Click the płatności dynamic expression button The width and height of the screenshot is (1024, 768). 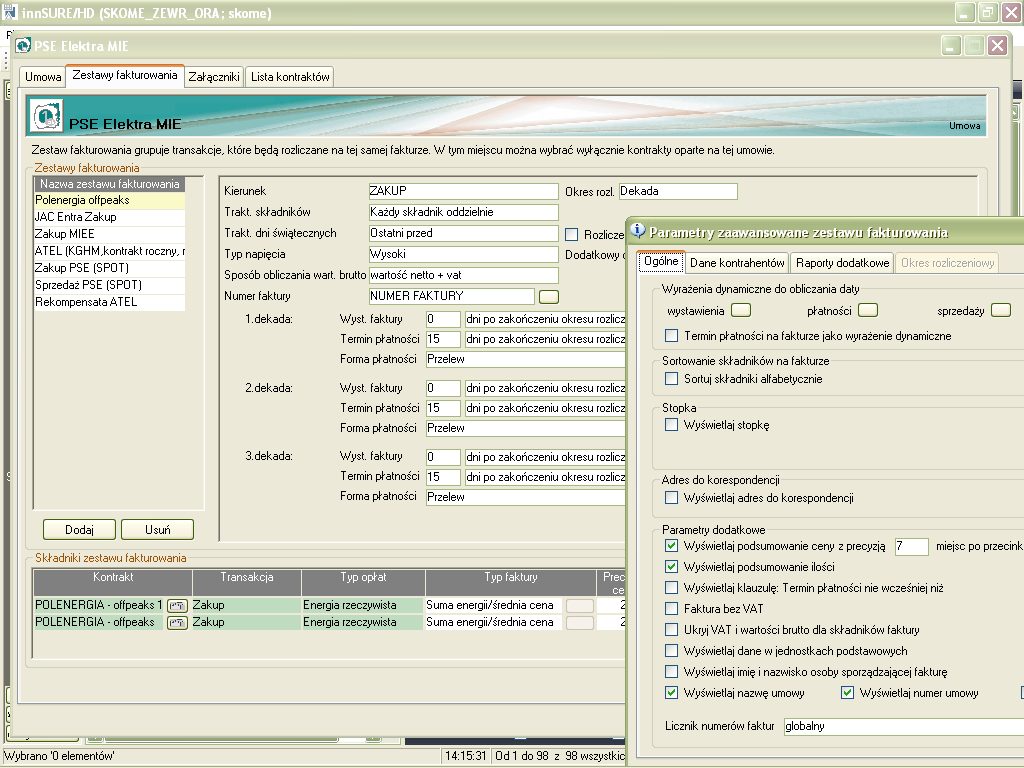867,310
